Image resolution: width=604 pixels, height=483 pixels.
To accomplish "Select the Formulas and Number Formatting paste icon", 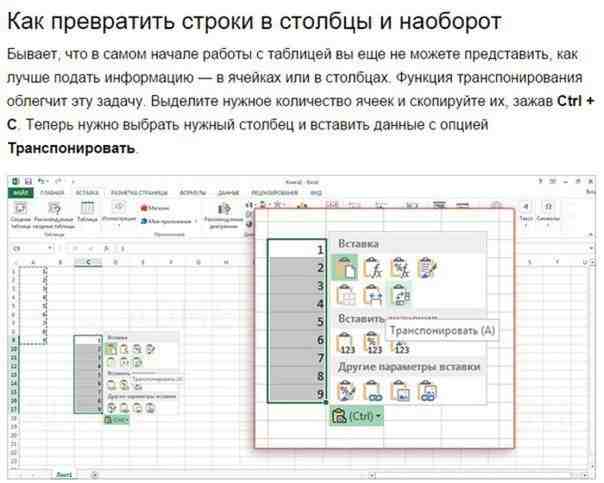I will point(400,267).
